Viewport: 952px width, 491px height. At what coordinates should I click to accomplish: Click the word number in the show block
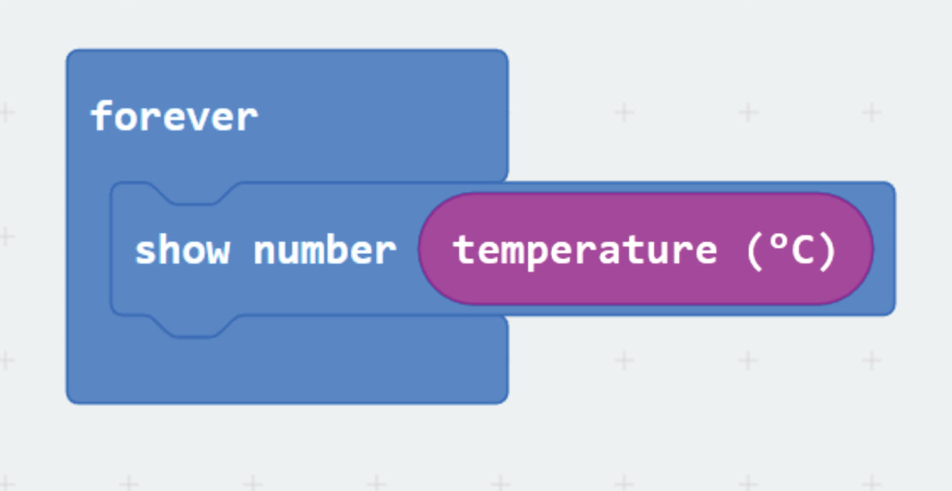tap(324, 250)
